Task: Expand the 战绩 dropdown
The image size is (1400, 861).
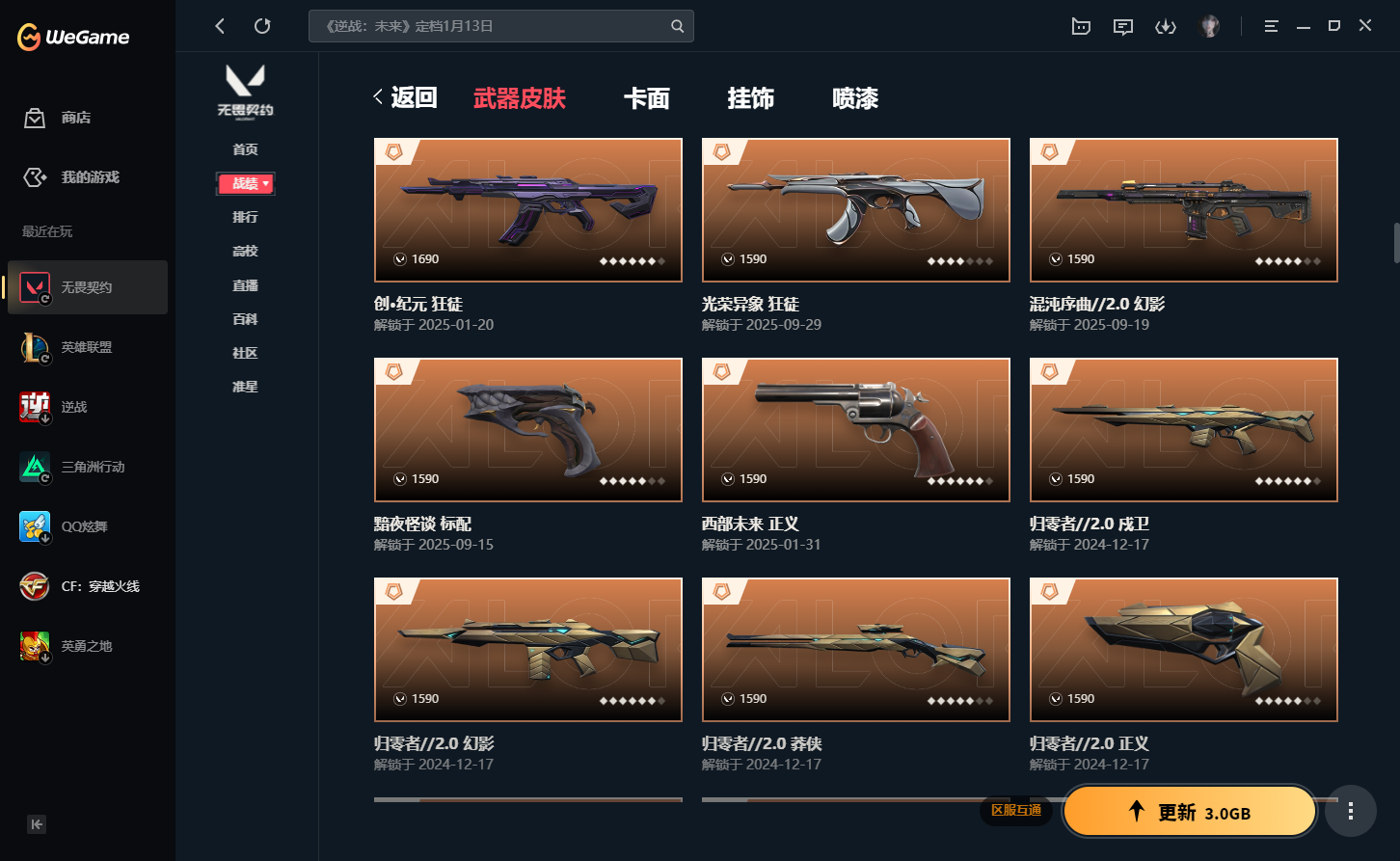Action: (246, 183)
